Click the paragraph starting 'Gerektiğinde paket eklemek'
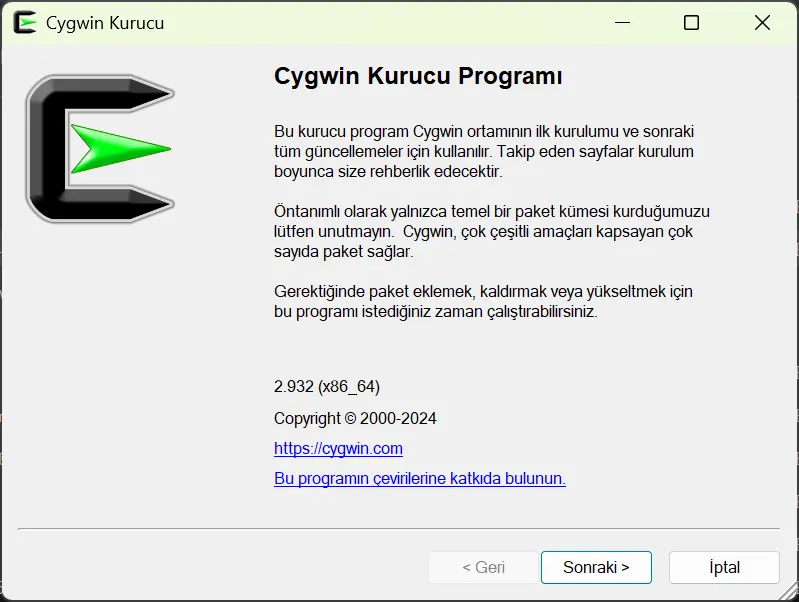 click(x=483, y=301)
